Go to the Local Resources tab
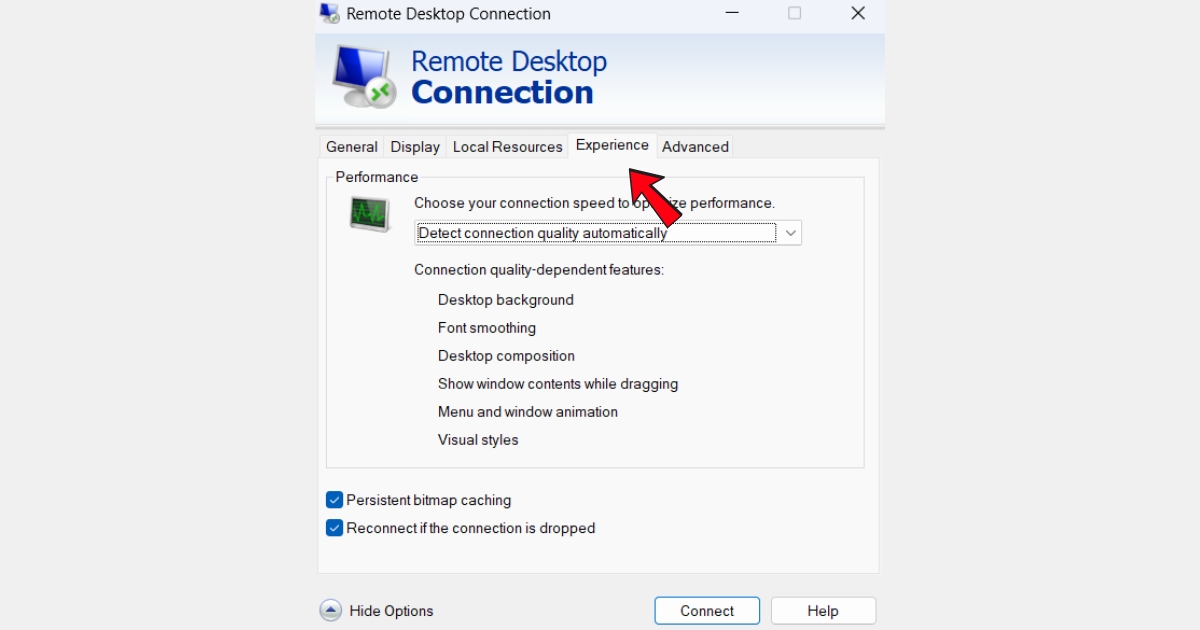Screen dimensions: 1200x630 [x=507, y=147]
